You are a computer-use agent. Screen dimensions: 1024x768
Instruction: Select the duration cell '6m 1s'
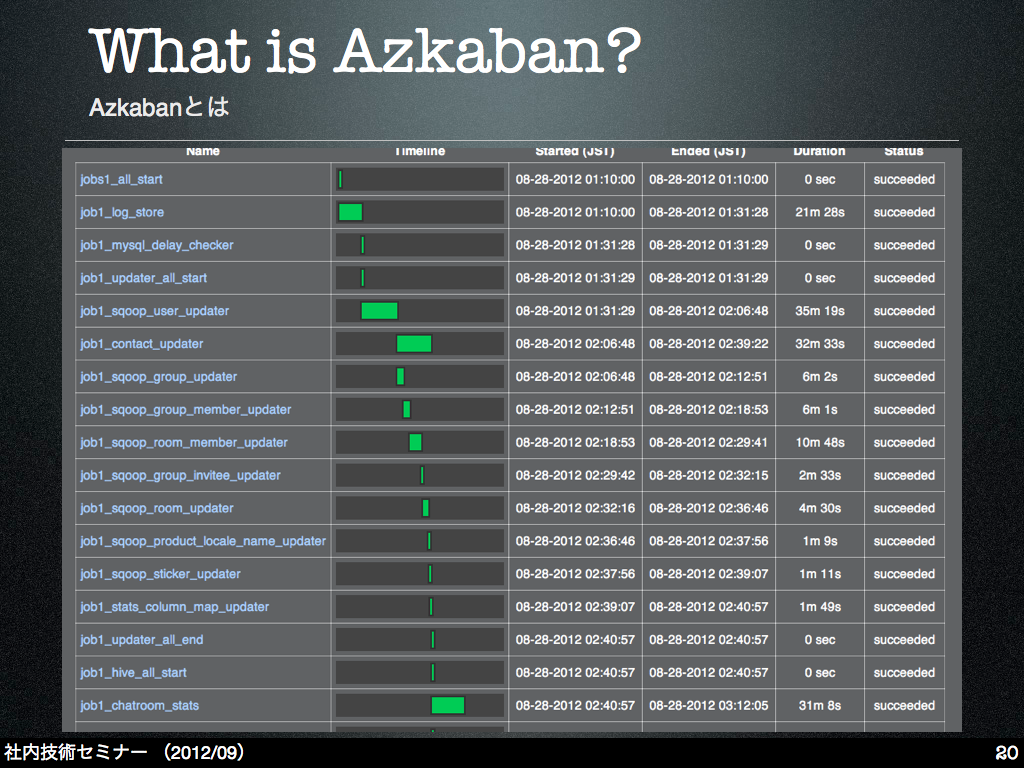point(820,409)
